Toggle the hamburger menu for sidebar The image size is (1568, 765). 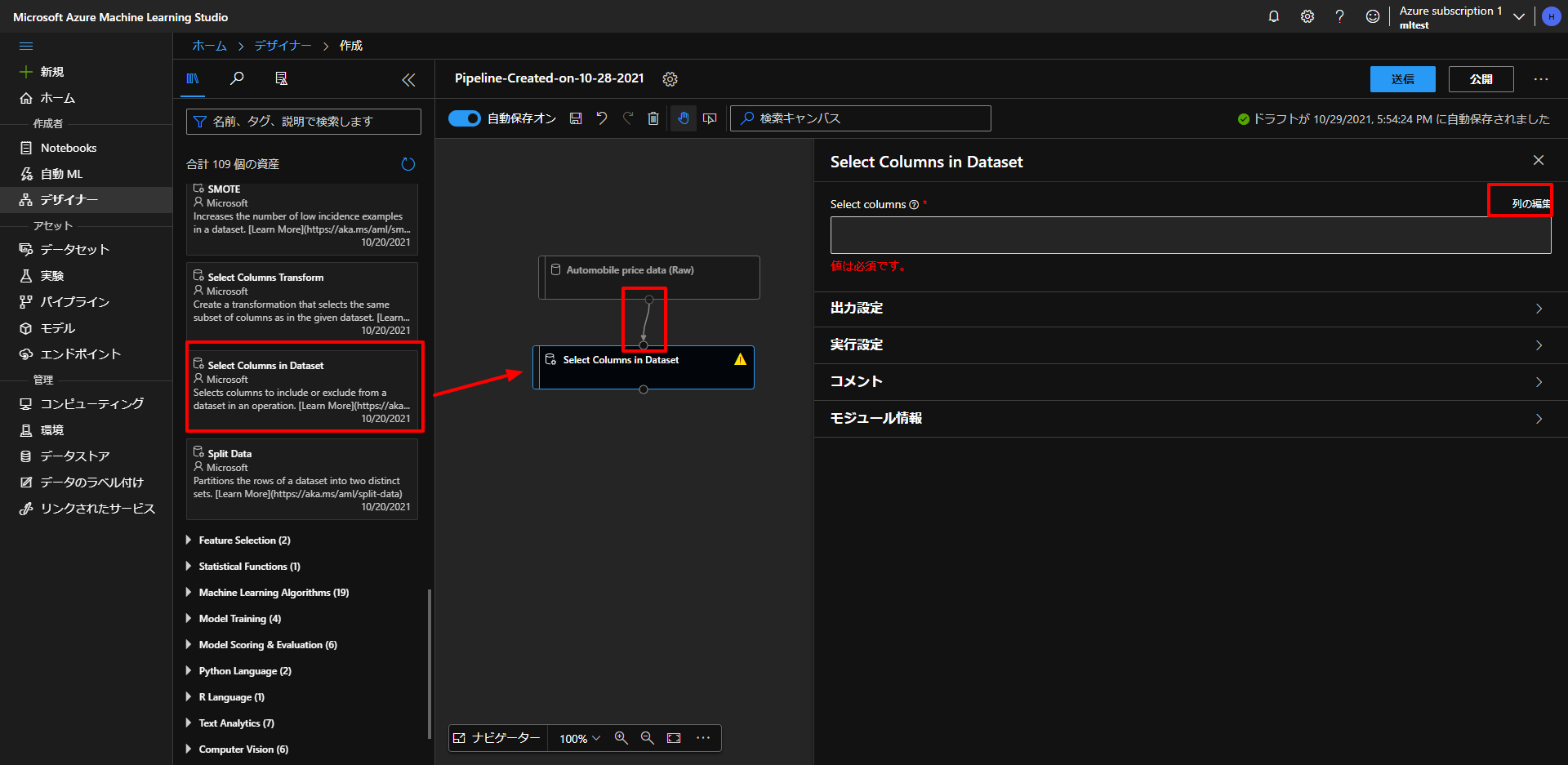(x=26, y=47)
